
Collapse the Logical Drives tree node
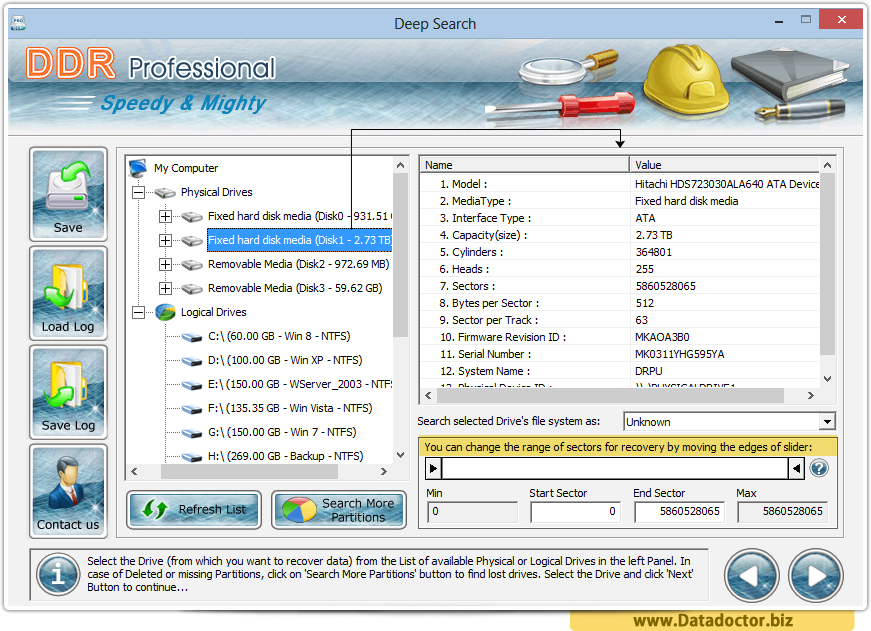point(138,312)
